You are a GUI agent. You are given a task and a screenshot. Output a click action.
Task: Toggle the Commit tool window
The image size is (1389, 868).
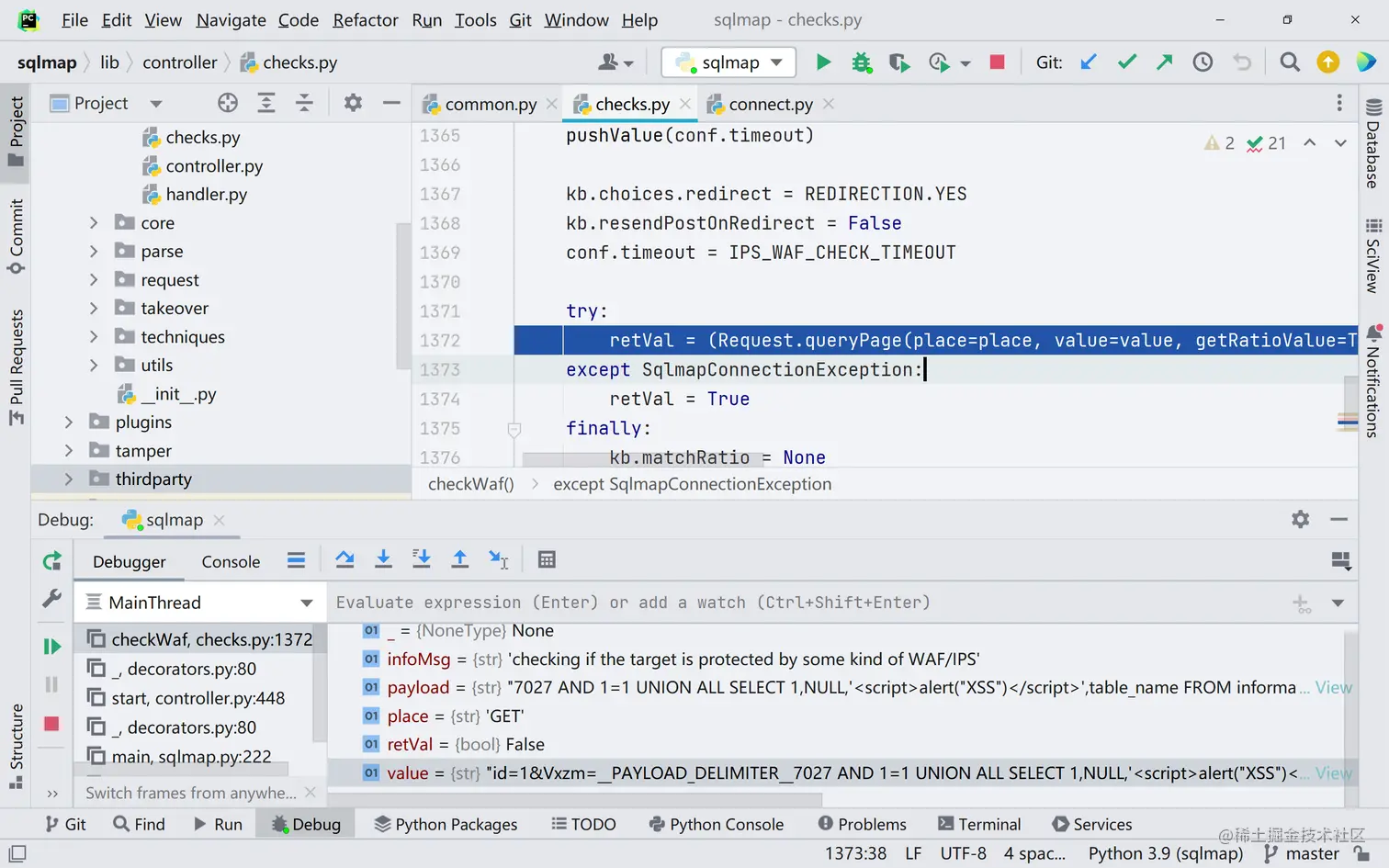tap(16, 236)
